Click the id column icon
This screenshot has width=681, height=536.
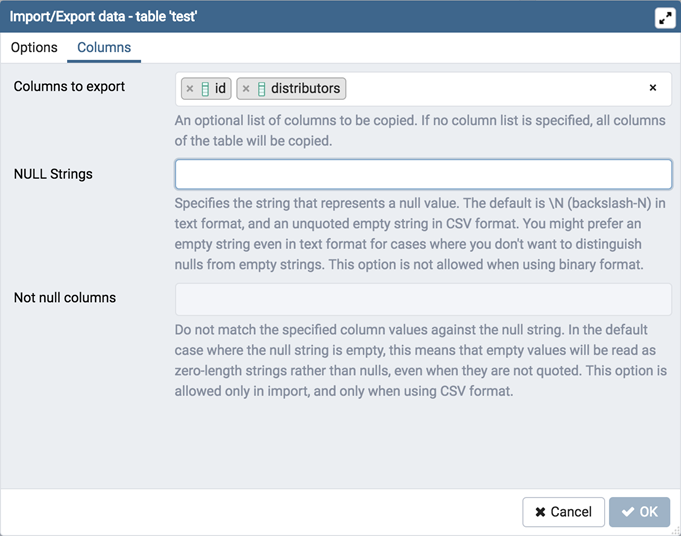point(205,89)
